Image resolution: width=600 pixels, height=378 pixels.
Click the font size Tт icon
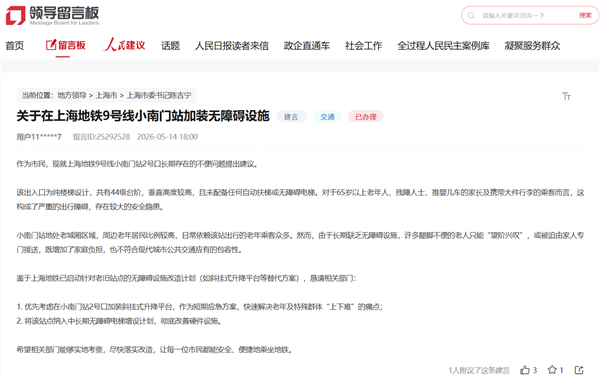(566, 96)
